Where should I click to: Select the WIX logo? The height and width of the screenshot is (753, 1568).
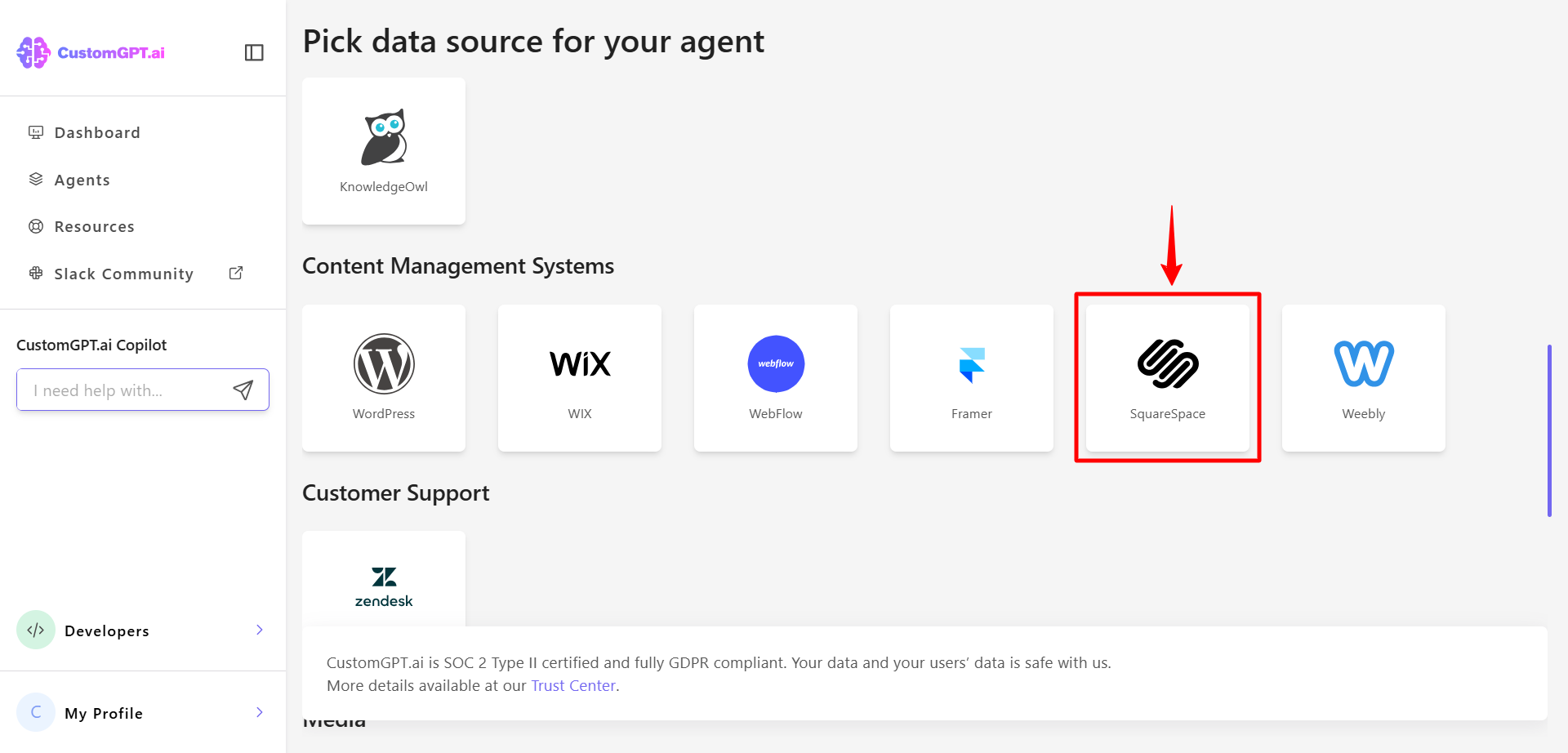point(580,363)
